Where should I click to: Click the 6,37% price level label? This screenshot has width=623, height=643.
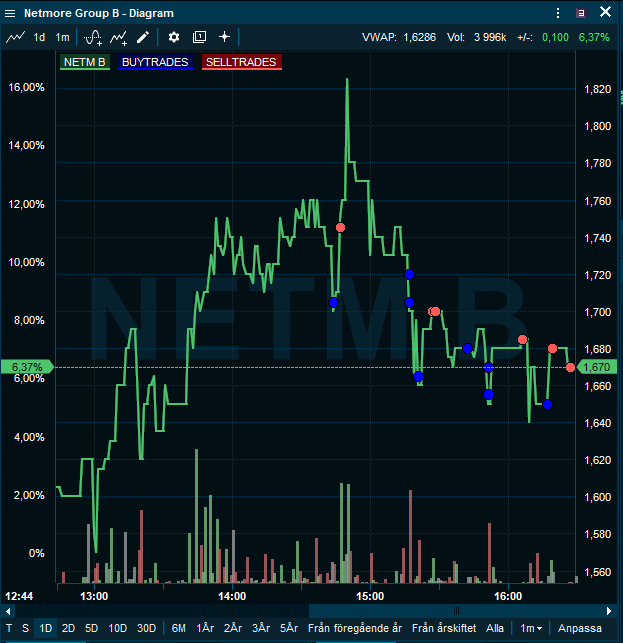[27, 367]
